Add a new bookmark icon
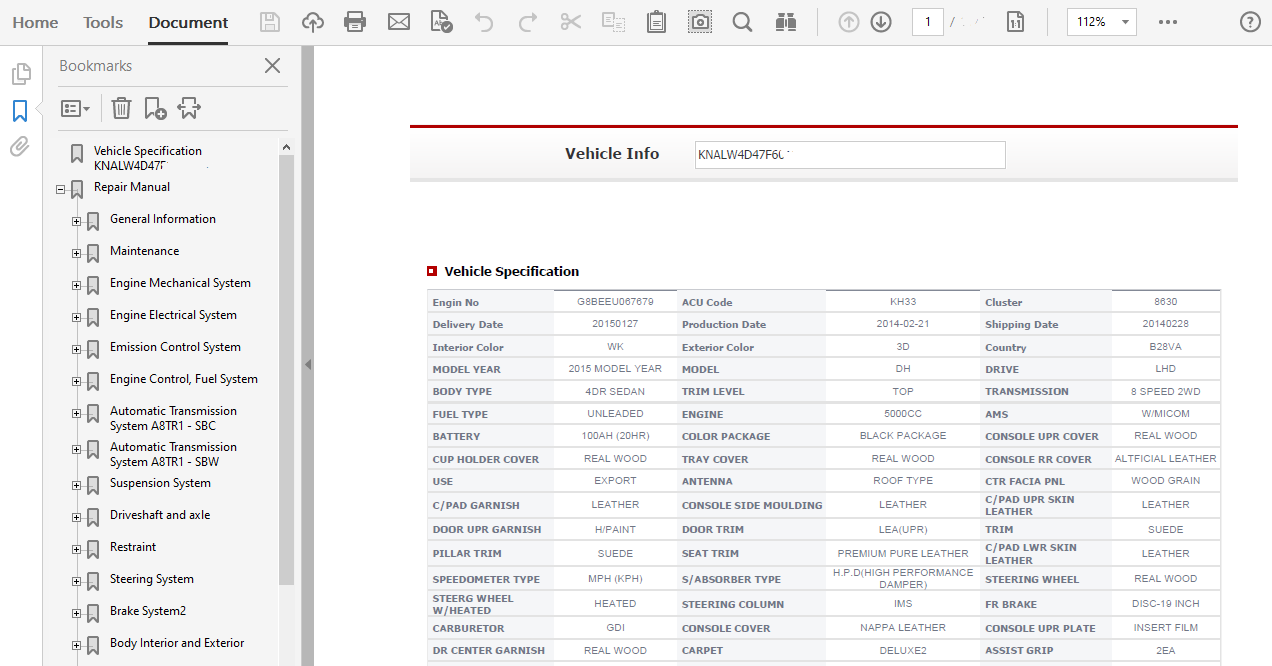This screenshot has height=666, width=1272. click(x=155, y=108)
